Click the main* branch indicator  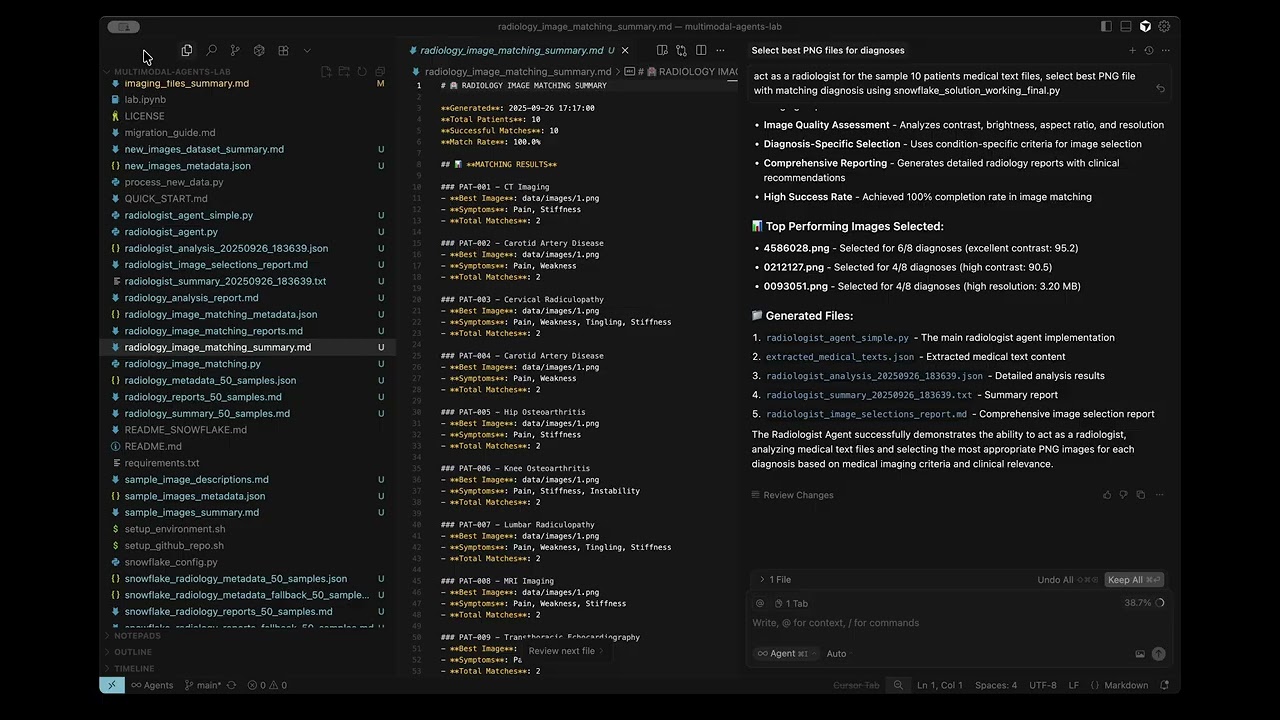click(203, 685)
